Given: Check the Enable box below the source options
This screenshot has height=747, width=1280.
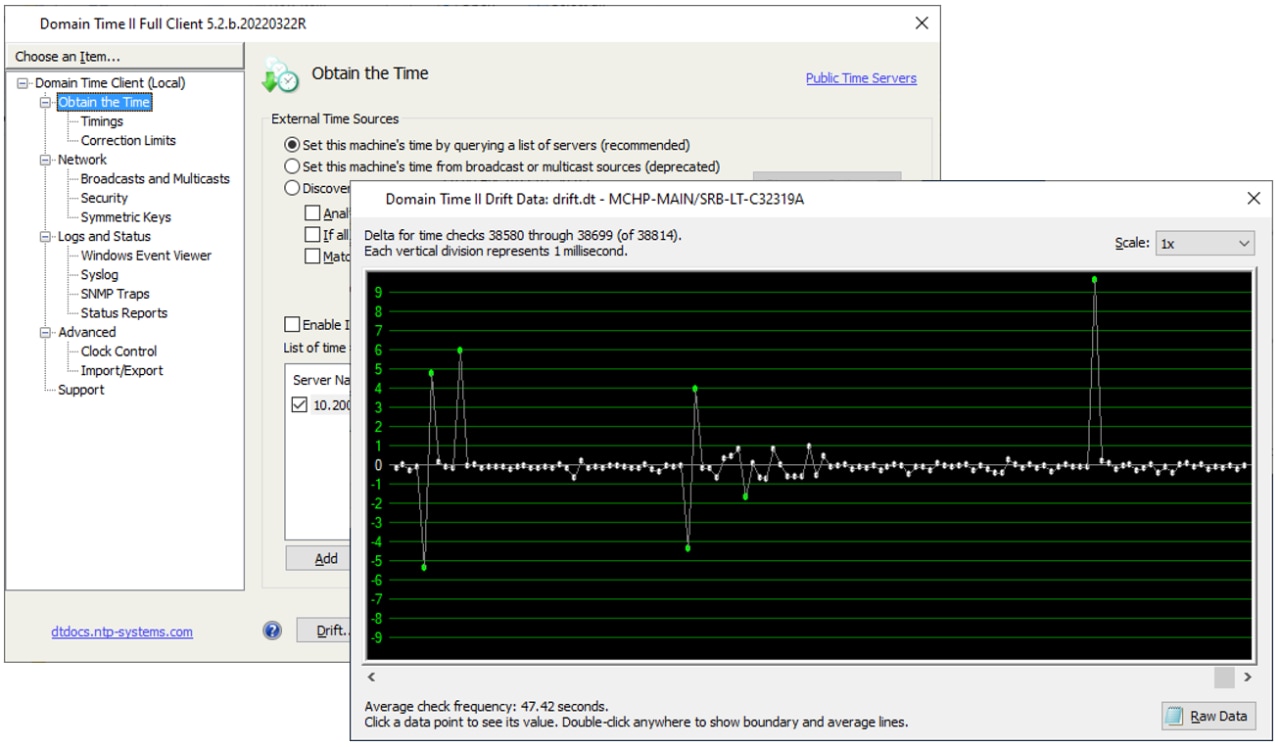Looking at the screenshot, I should pos(292,323).
